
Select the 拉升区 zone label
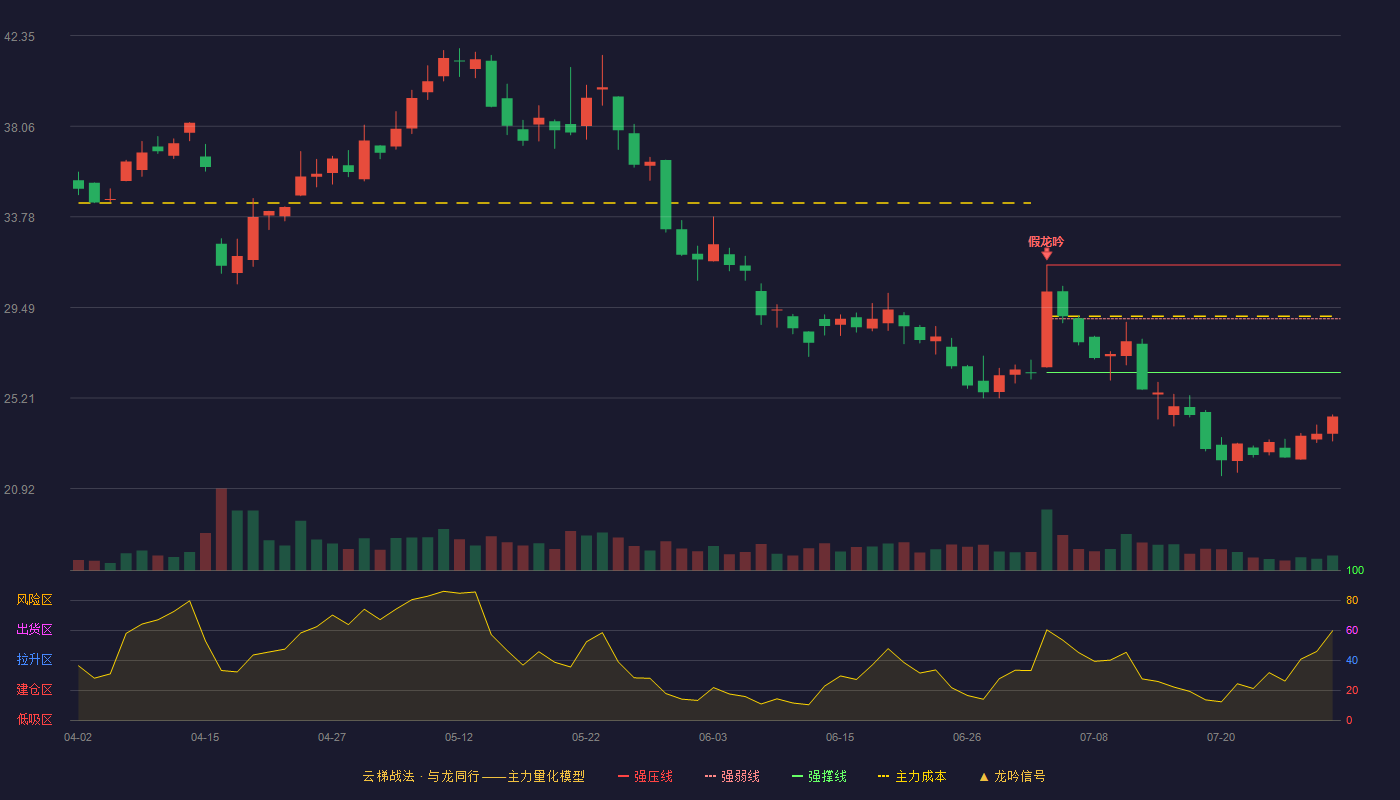[x=34, y=660]
